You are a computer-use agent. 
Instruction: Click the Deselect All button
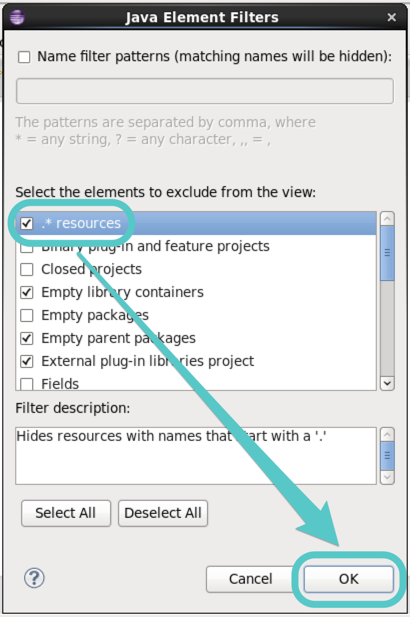pyautogui.click(x=163, y=513)
